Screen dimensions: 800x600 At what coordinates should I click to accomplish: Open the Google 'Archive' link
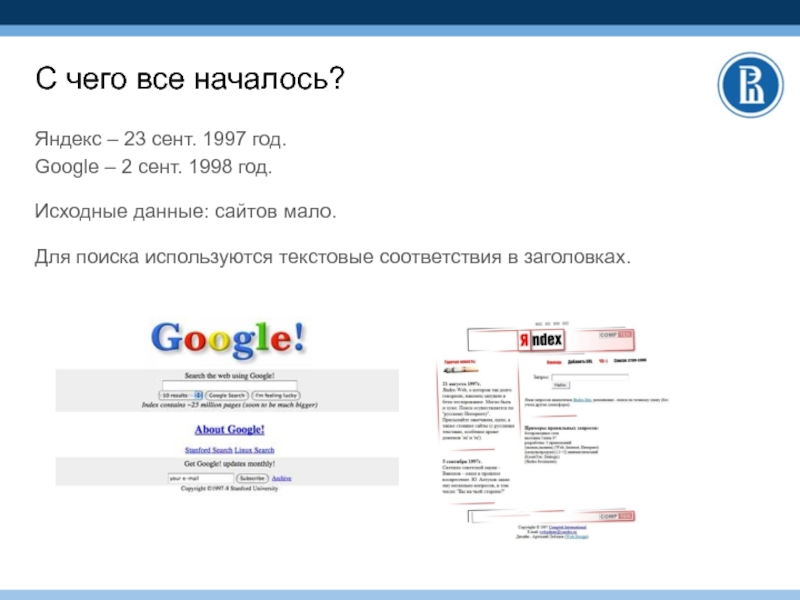point(282,479)
